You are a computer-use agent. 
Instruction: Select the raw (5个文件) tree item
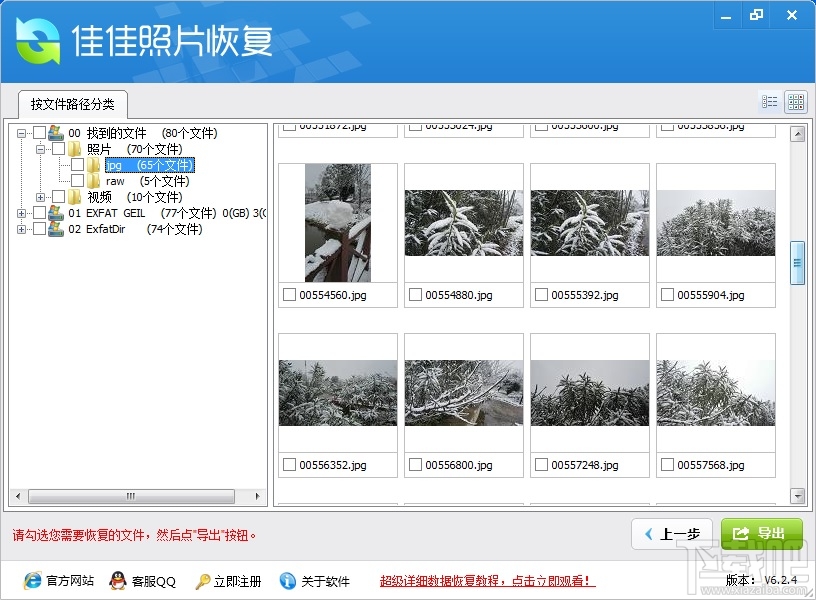click(x=147, y=181)
